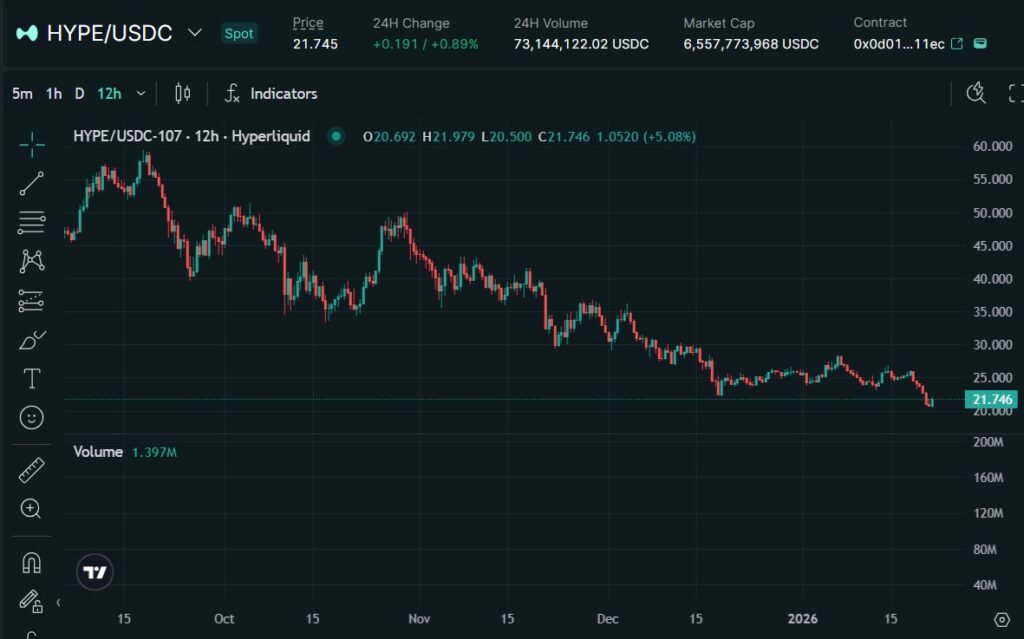Select the trend line drawing tool
1024x639 pixels.
[32, 183]
